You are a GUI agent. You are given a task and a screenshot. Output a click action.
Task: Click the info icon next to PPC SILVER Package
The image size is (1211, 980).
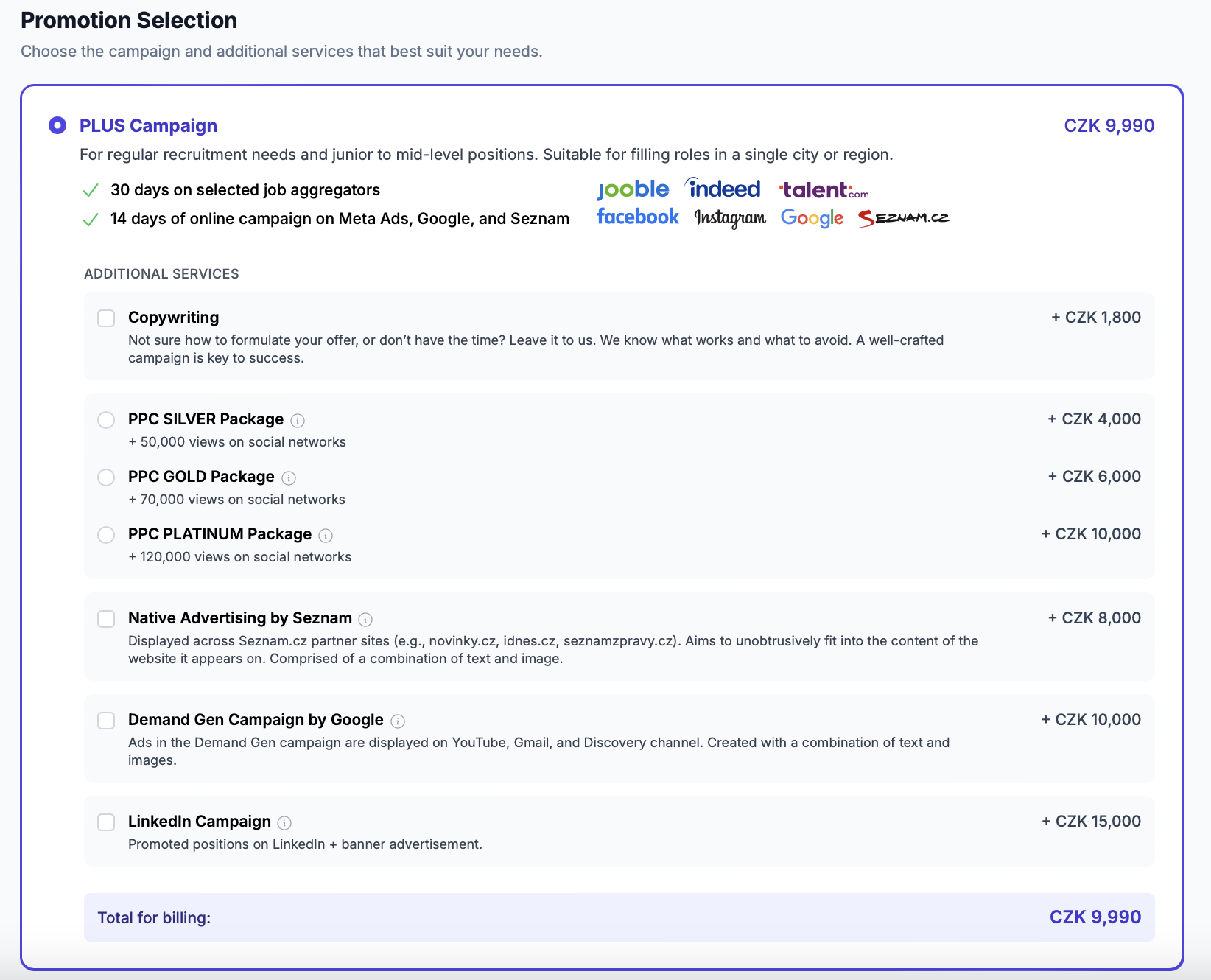coord(298,421)
